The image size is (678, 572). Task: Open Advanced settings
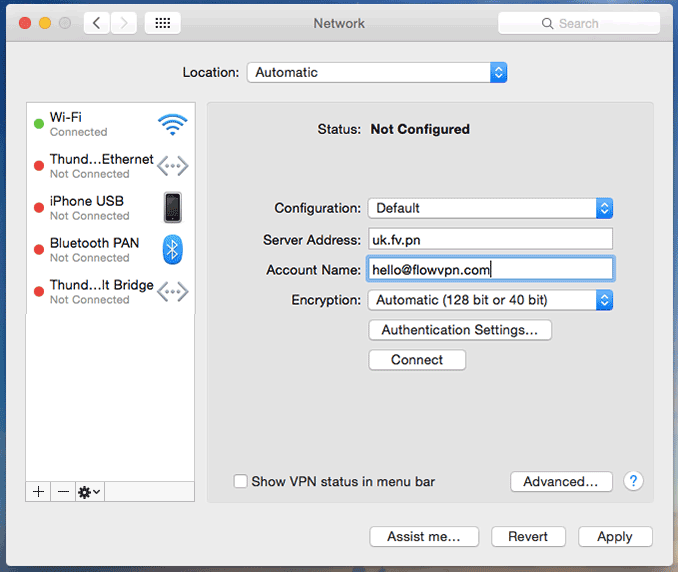pyautogui.click(x=561, y=482)
